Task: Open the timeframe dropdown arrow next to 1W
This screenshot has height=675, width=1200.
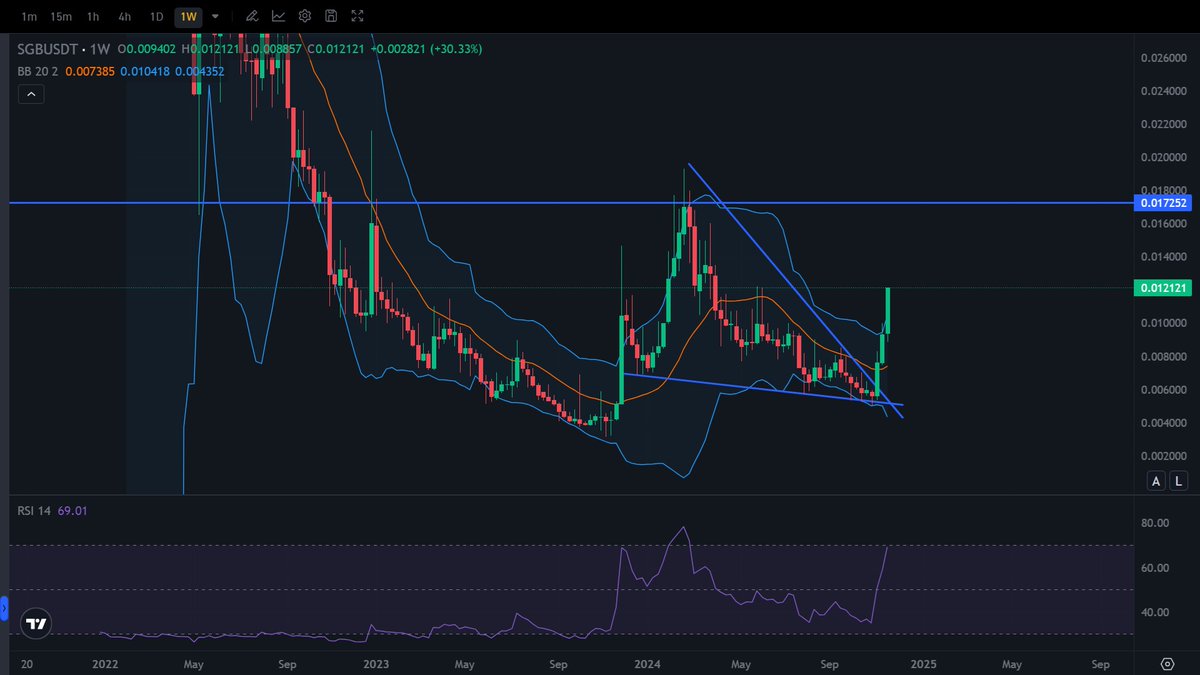Action: 215,16
